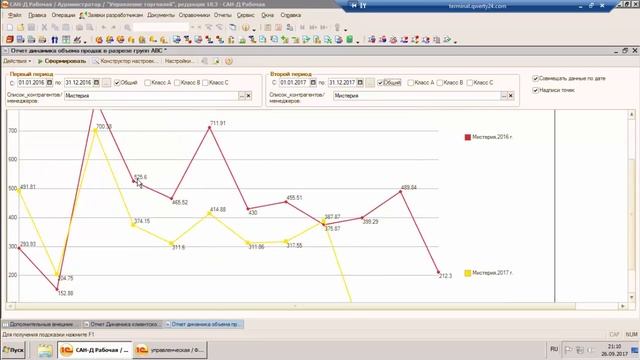640x360 pixels.
Task: Click the round help icon in report toolbar
Action: pyautogui.click(x=229, y=61)
